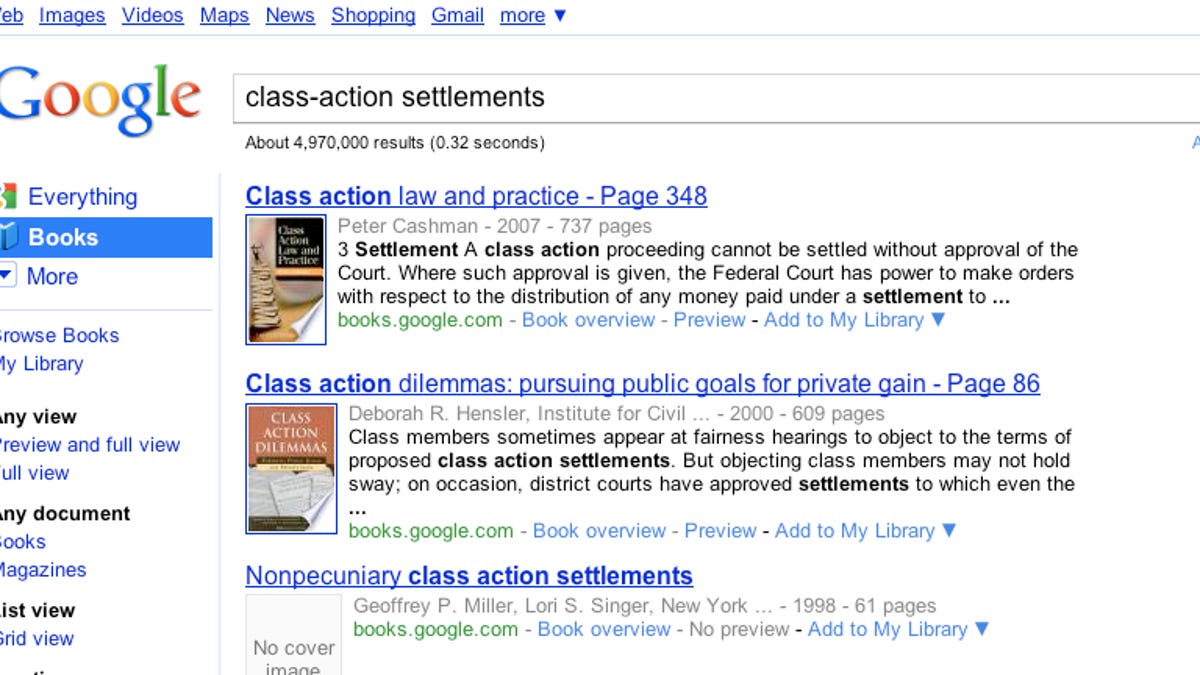The width and height of the screenshot is (1200, 675).
Task: Open Nonpecuniary class action settlements result
Action: click(x=468, y=576)
